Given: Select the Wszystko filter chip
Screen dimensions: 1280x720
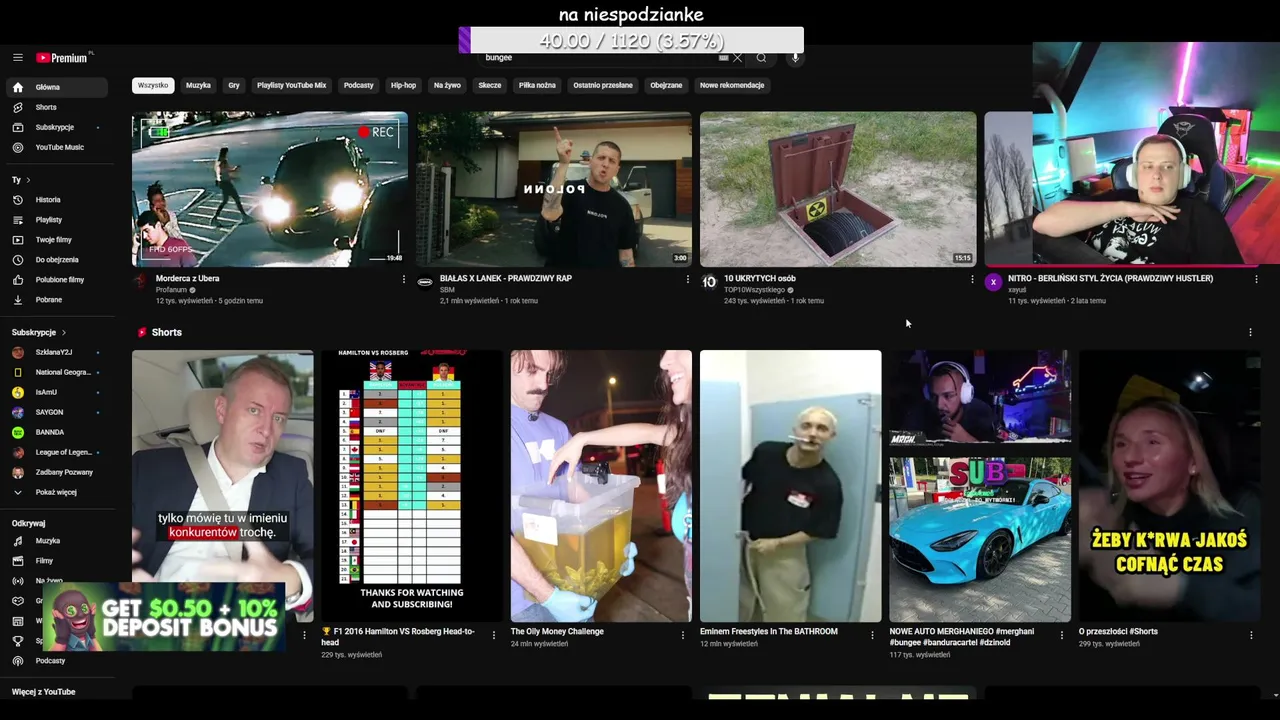Looking at the screenshot, I should (x=153, y=85).
